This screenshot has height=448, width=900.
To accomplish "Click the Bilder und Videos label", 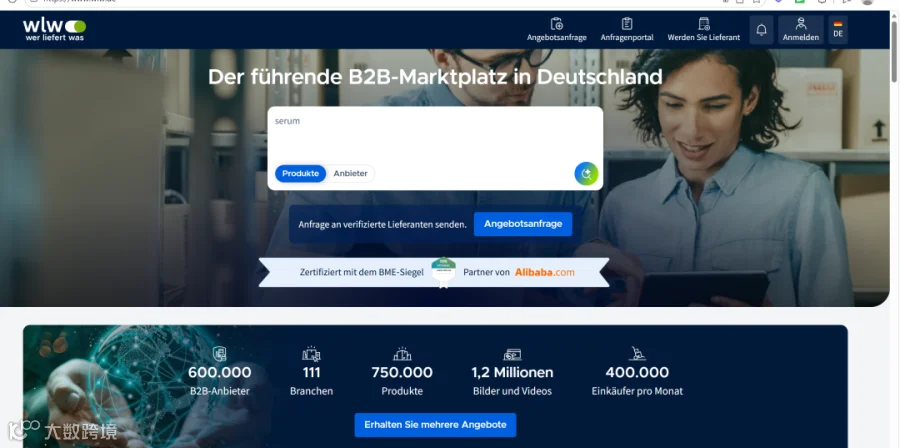I will point(512,392).
